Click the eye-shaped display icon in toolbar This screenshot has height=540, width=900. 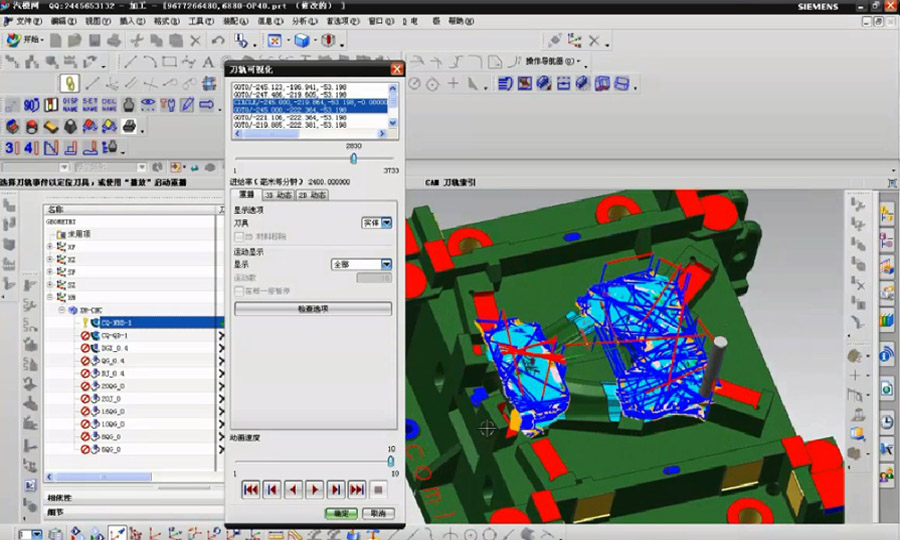(x=148, y=105)
